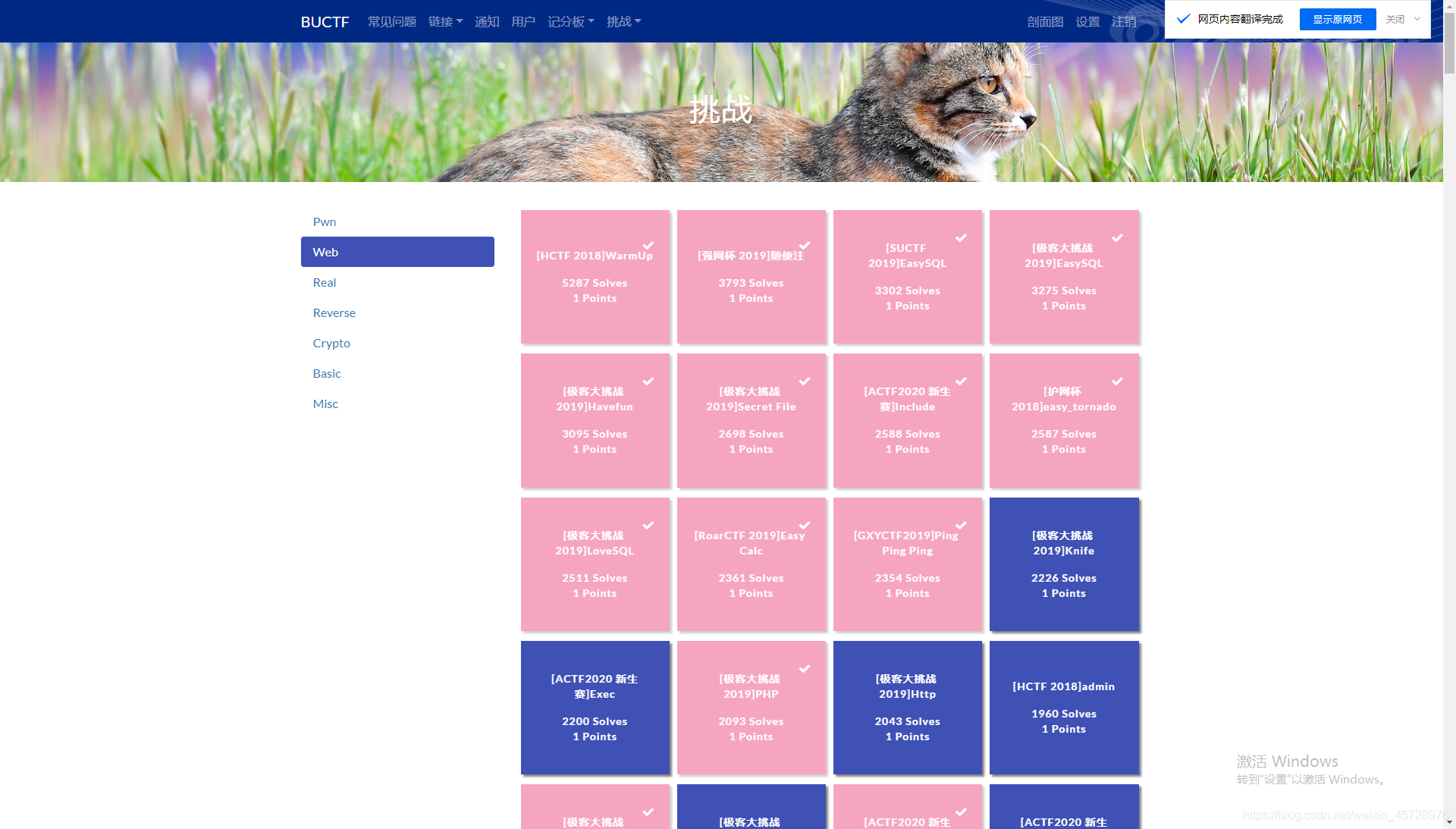This screenshot has width=1456, height=829.
Task: Open the Havefun challenge card
Action: pyautogui.click(x=595, y=420)
